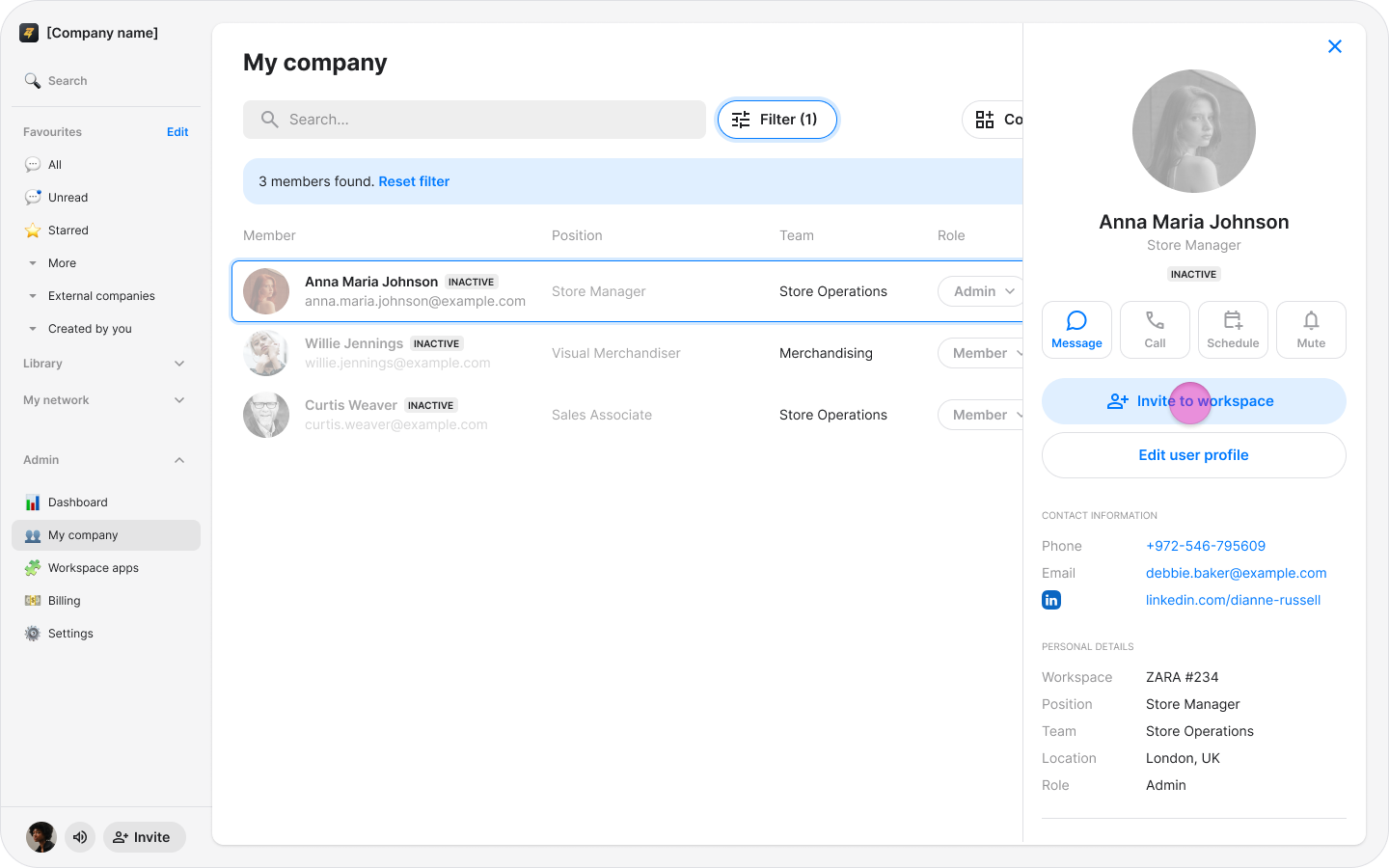Close the profile side panel

[x=1335, y=46]
